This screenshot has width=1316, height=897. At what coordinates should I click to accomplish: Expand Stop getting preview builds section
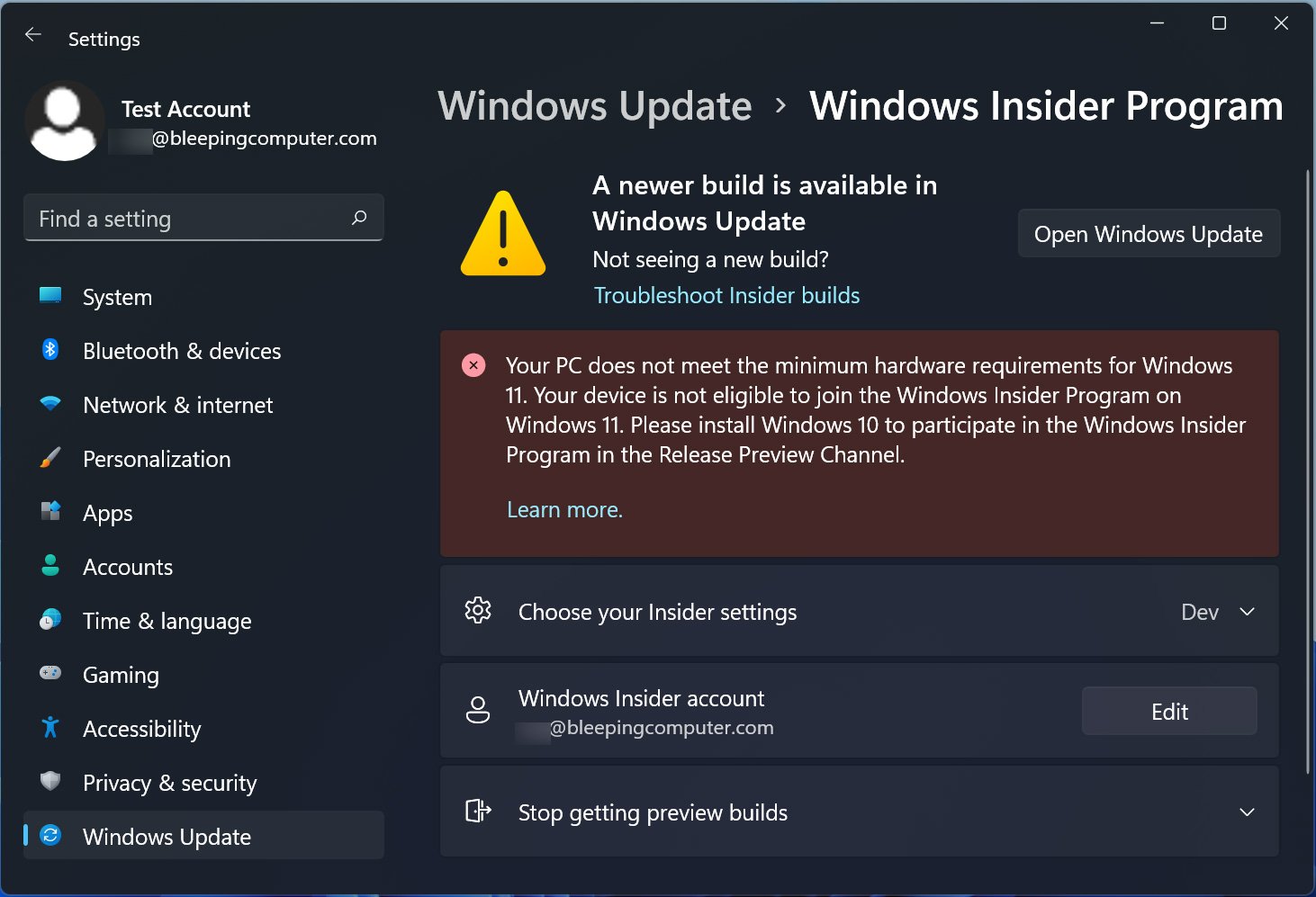pyautogui.click(x=1247, y=812)
